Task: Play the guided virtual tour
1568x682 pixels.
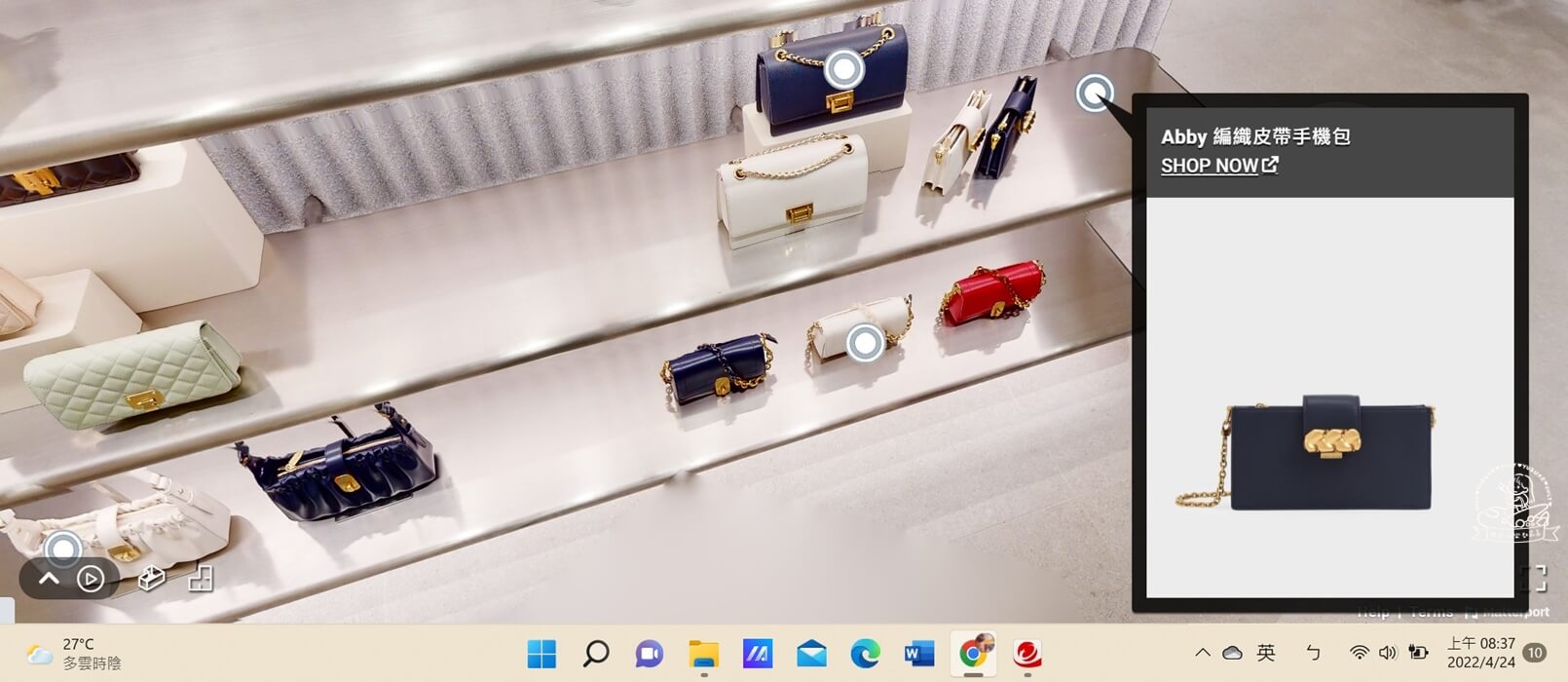Action: (x=91, y=580)
